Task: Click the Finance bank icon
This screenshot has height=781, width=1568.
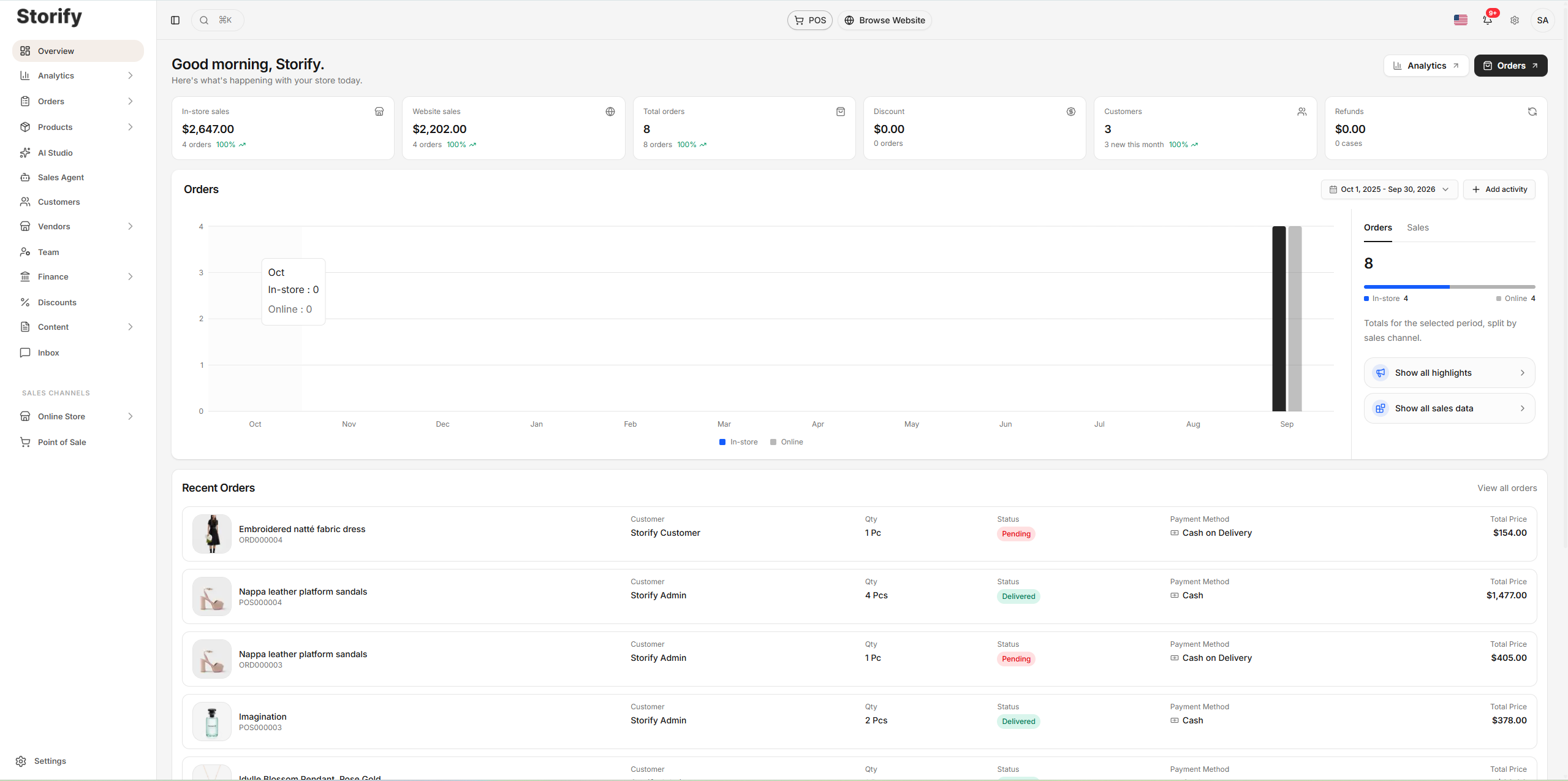Action: click(x=25, y=276)
